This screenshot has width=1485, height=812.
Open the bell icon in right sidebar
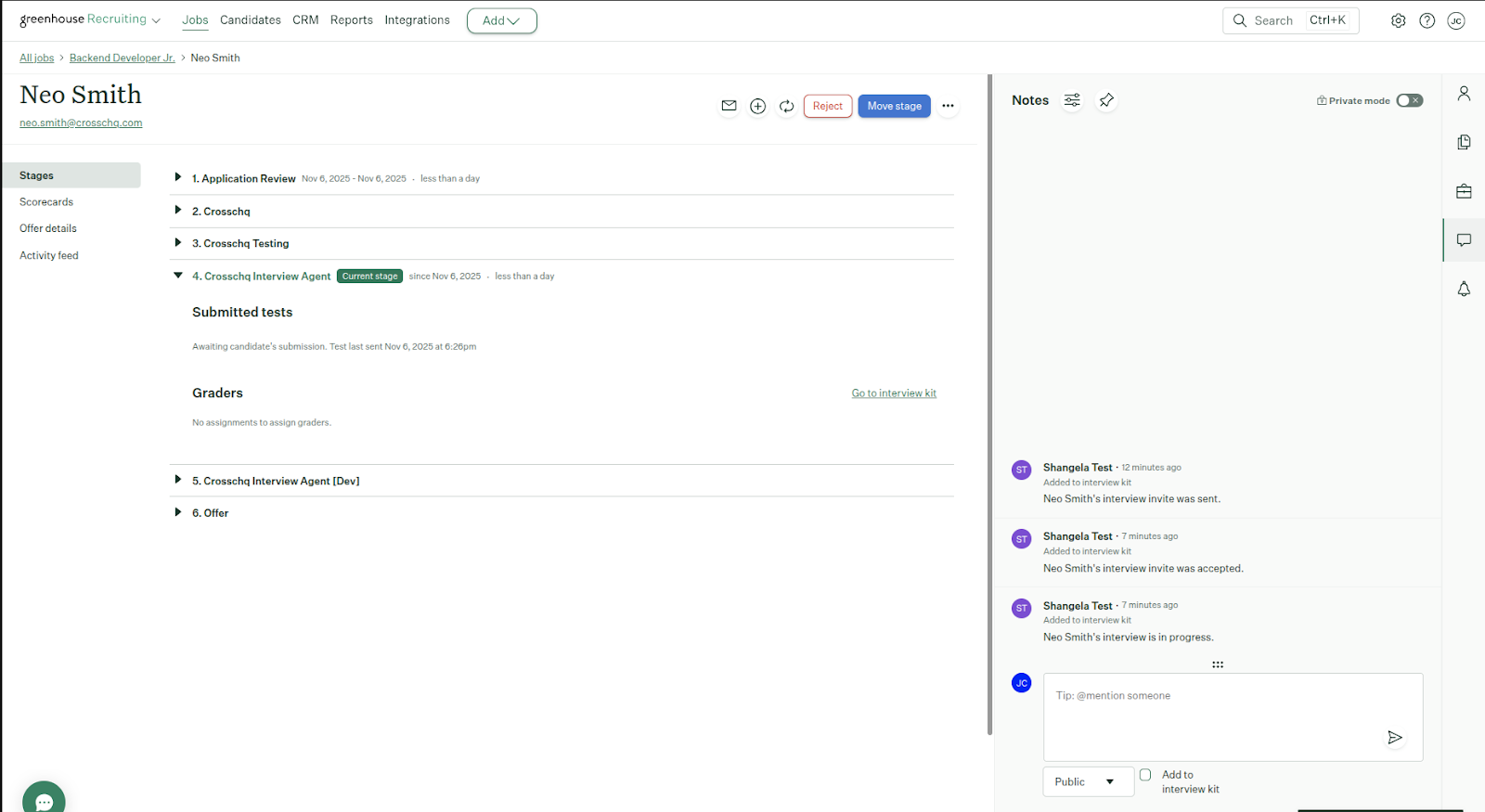click(x=1464, y=290)
